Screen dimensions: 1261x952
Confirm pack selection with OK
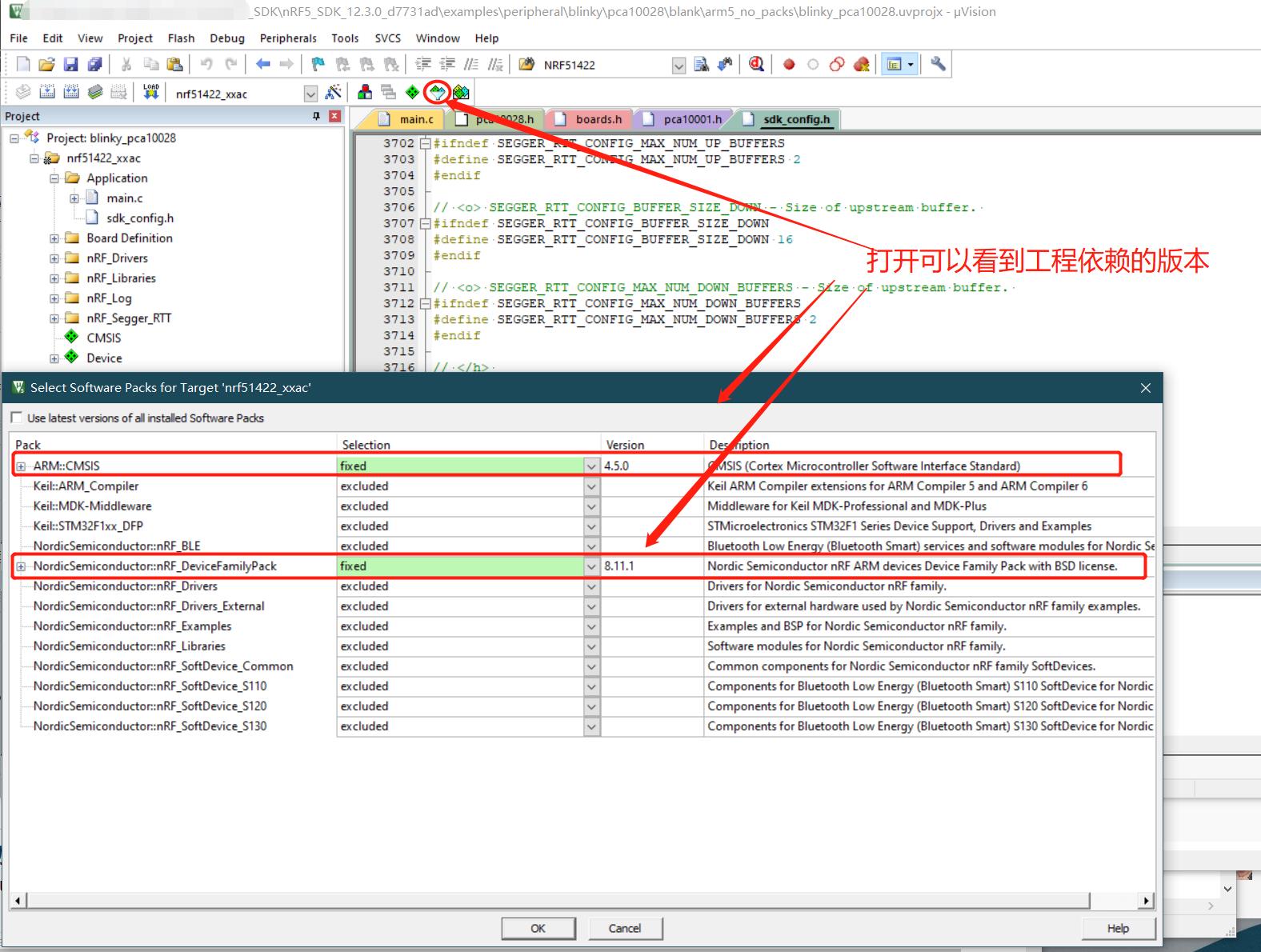pyautogui.click(x=538, y=928)
